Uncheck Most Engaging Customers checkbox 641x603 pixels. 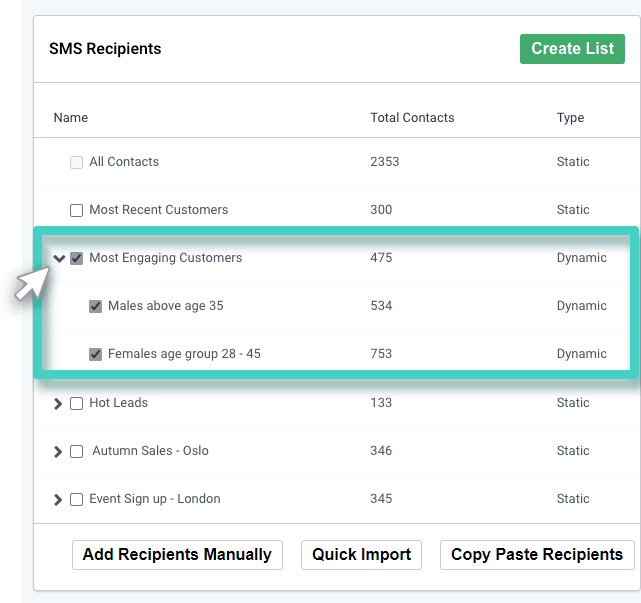click(x=77, y=258)
